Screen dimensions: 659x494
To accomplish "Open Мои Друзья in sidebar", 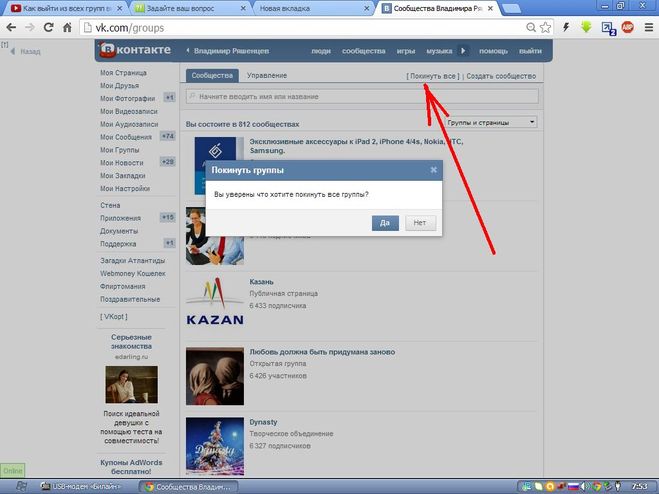I will coord(119,85).
